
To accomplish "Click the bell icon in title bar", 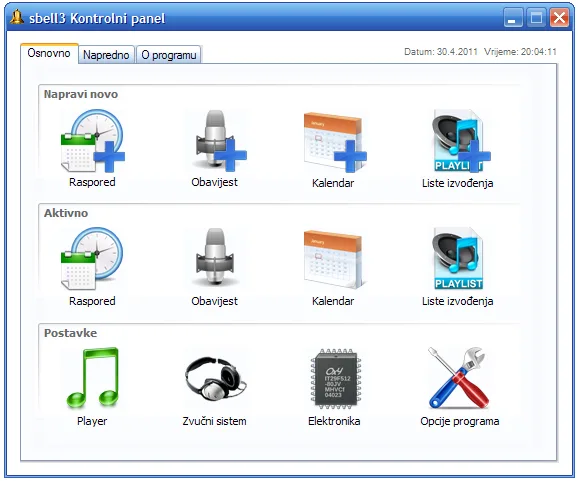I will point(17,17).
